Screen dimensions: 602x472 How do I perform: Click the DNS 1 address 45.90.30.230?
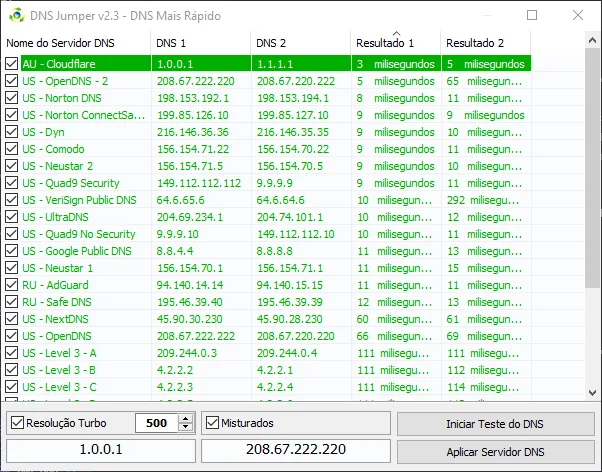click(x=190, y=319)
